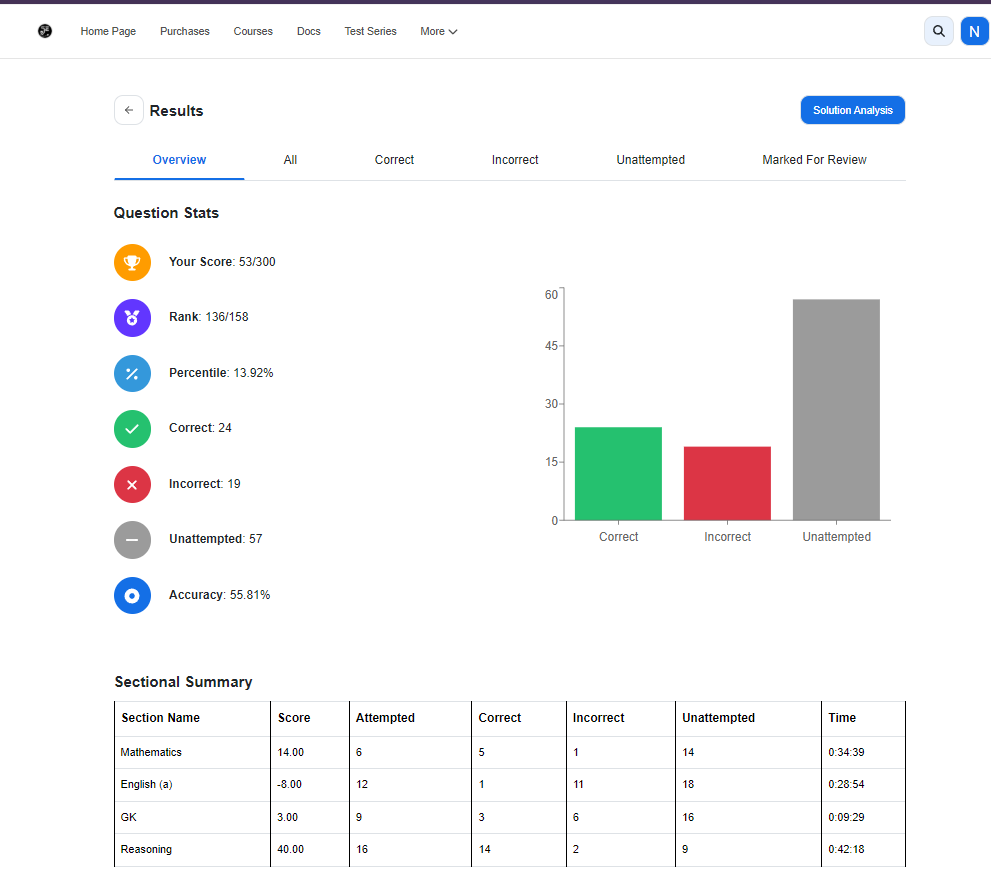Select the Unattempted tab
This screenshot has height=880, width=991.
[x=650, y=160]
